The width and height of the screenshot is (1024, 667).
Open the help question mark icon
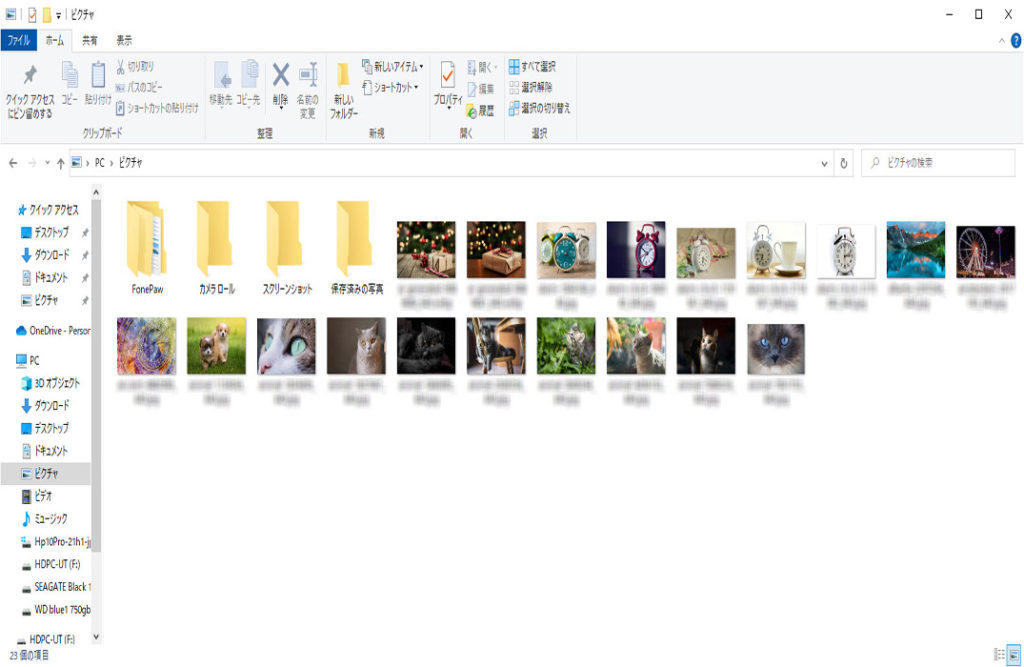pos(1015,40)
